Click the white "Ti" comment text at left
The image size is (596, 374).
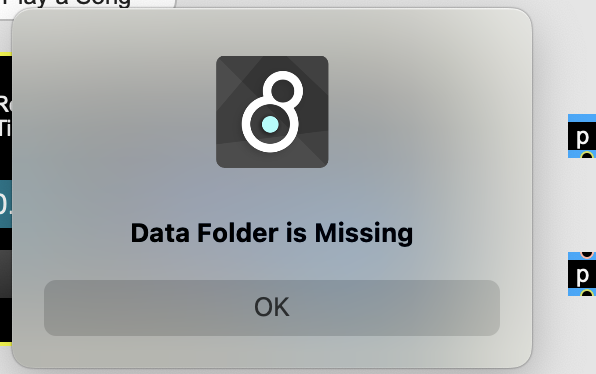(x=5, y=128)
